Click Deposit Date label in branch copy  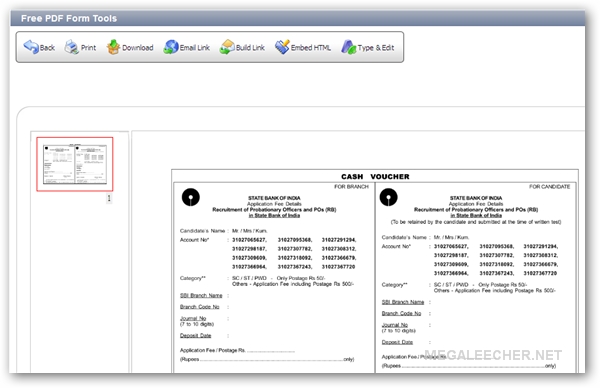coord(195,336)
